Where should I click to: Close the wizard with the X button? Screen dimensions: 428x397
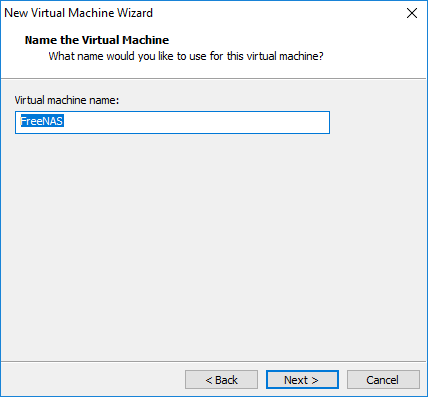click(x=412, y=13)
